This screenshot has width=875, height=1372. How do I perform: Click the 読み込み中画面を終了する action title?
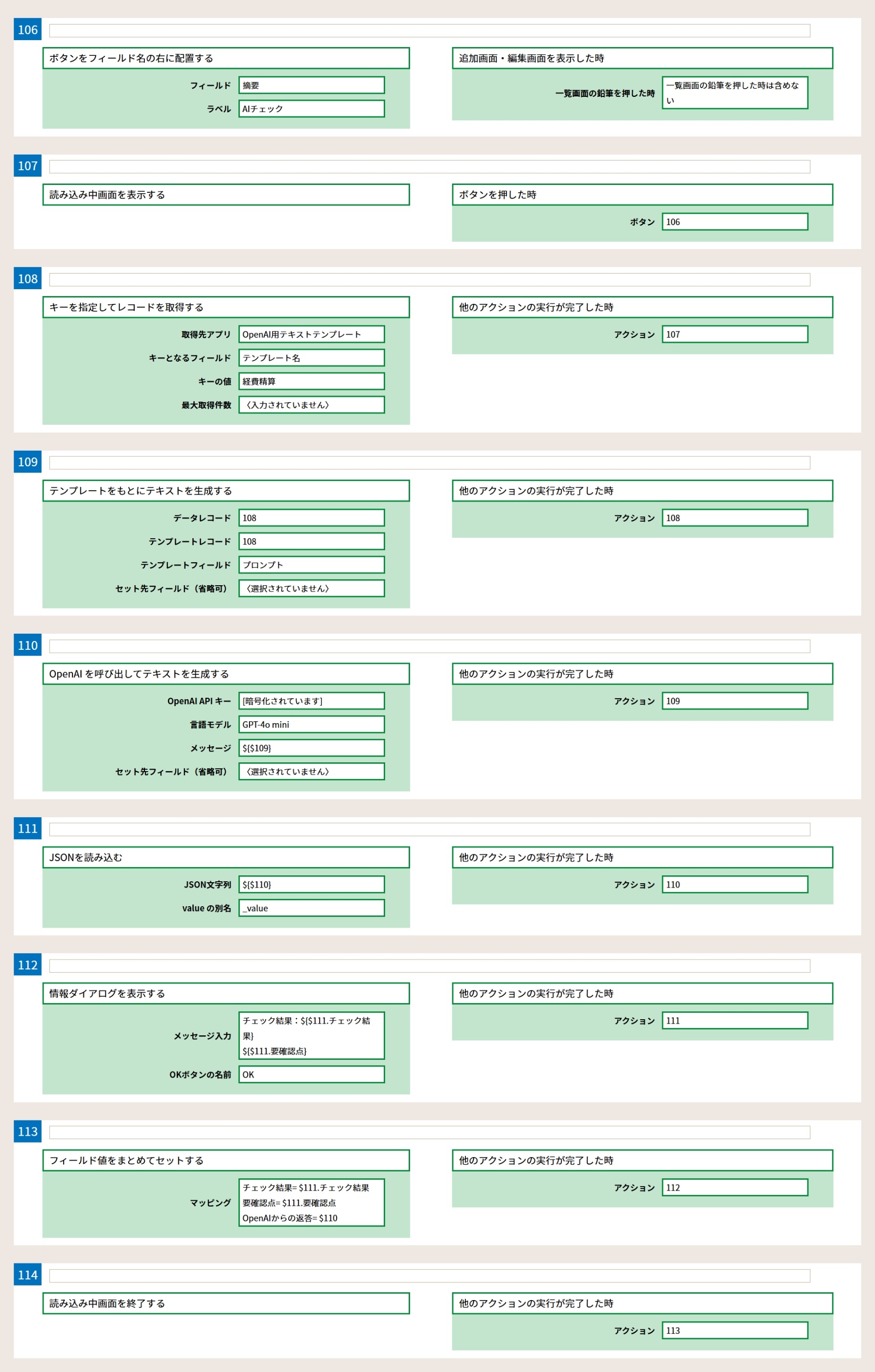226,1303
